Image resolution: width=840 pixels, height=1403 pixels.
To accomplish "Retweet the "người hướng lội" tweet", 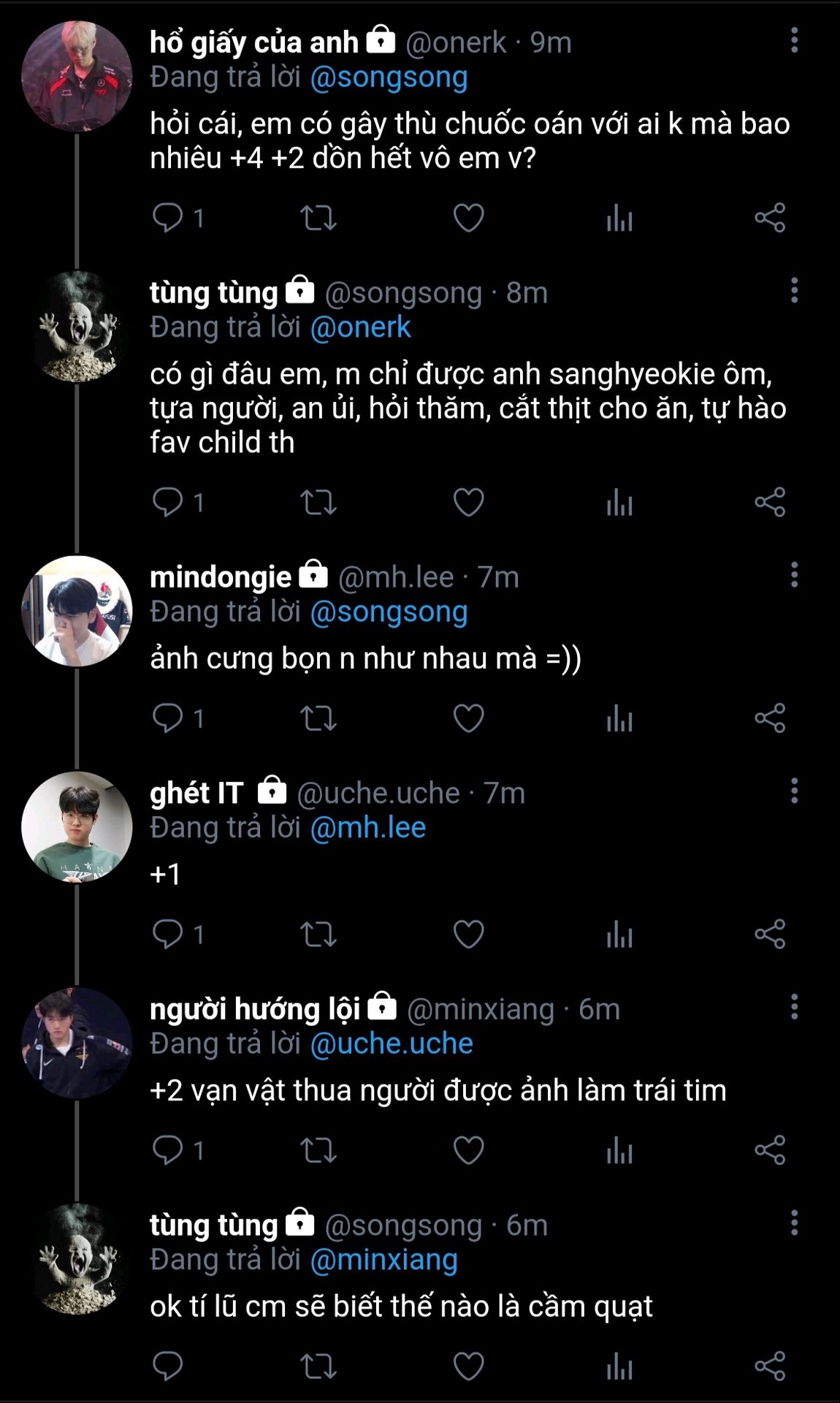I will click(x=318, y=1150).
